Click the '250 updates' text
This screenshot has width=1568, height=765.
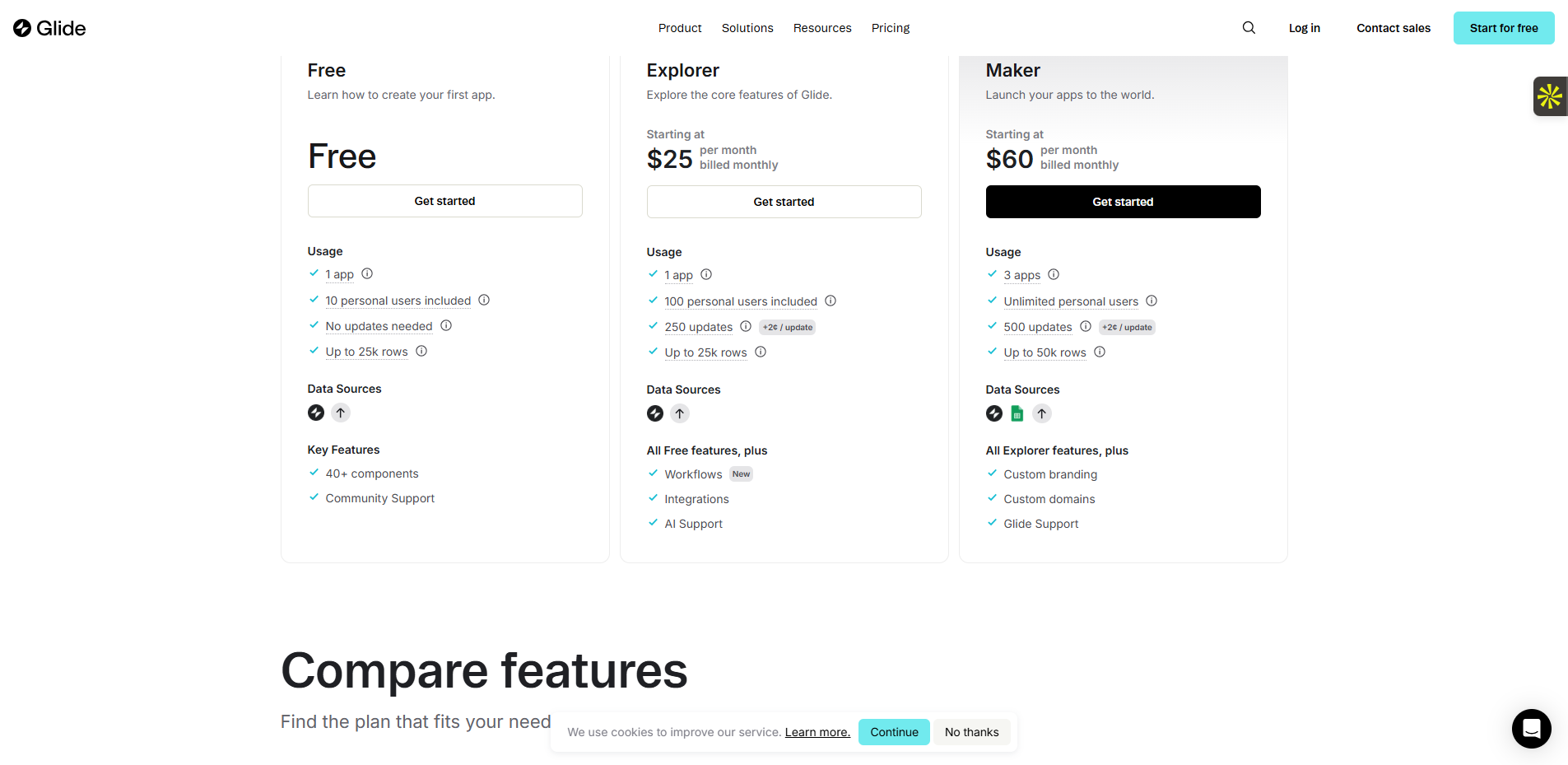coord(699,327)
